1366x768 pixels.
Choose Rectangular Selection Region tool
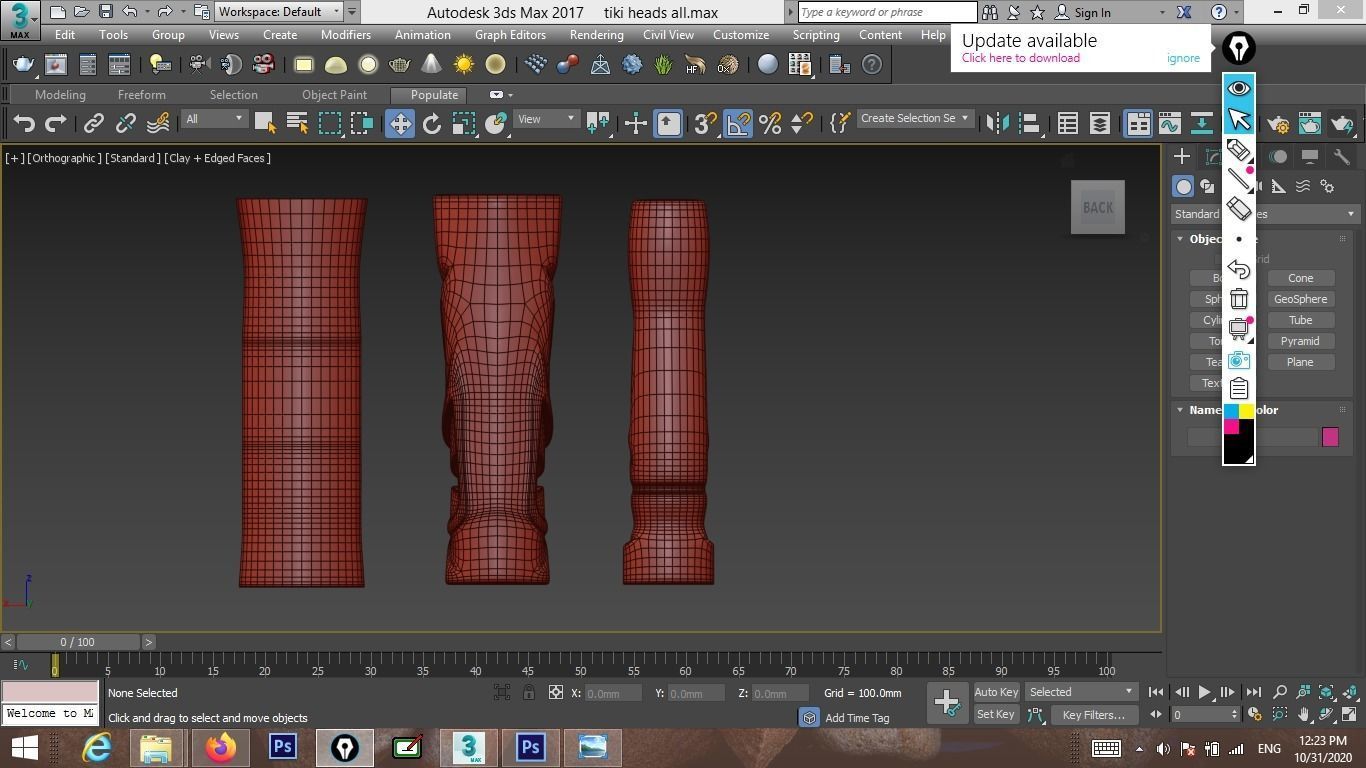[x=330, y=122]
